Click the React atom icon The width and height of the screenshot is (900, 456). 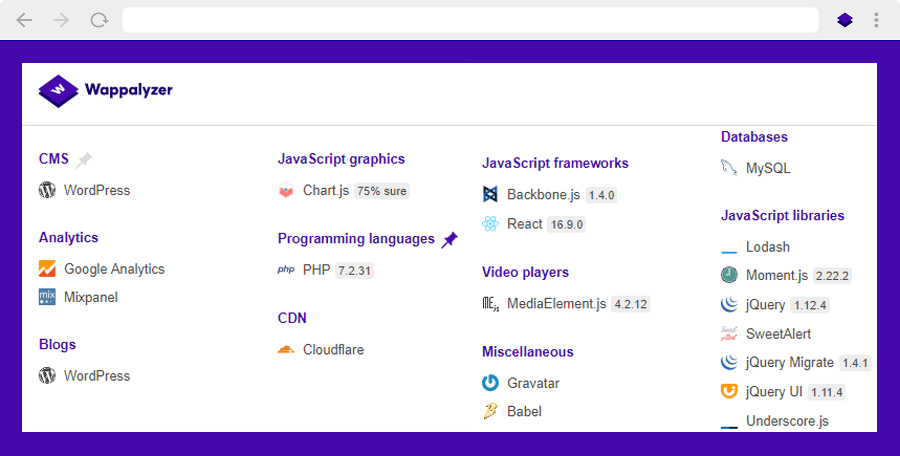click(x=490, y=223)
